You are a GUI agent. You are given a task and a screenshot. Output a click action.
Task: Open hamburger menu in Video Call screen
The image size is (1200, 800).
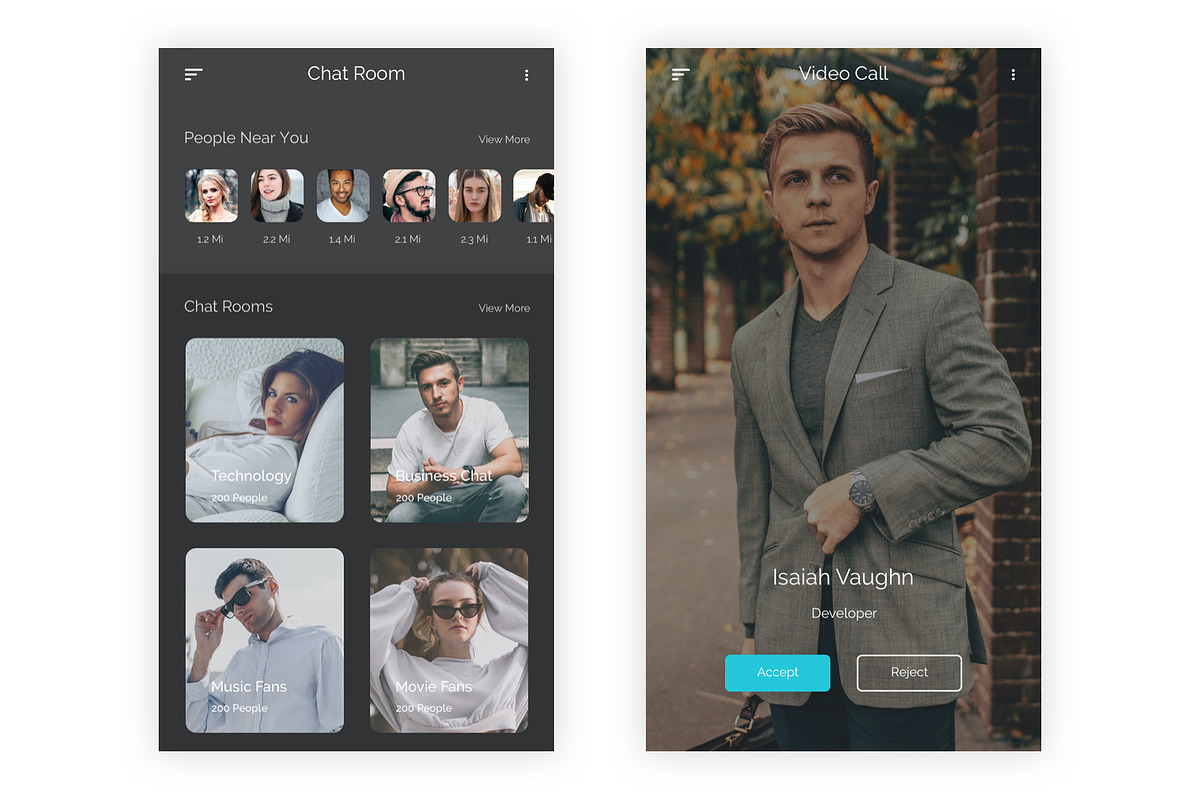681,75
